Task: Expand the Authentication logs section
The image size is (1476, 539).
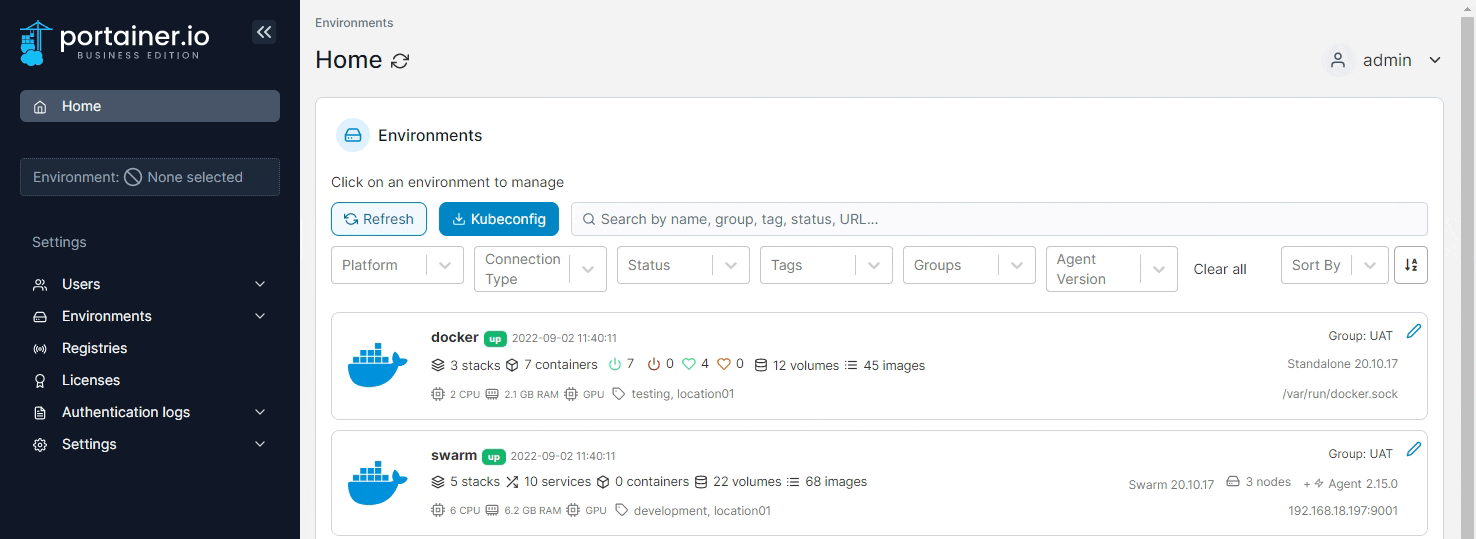Action: pyautogui.click(x=150, y=412)
